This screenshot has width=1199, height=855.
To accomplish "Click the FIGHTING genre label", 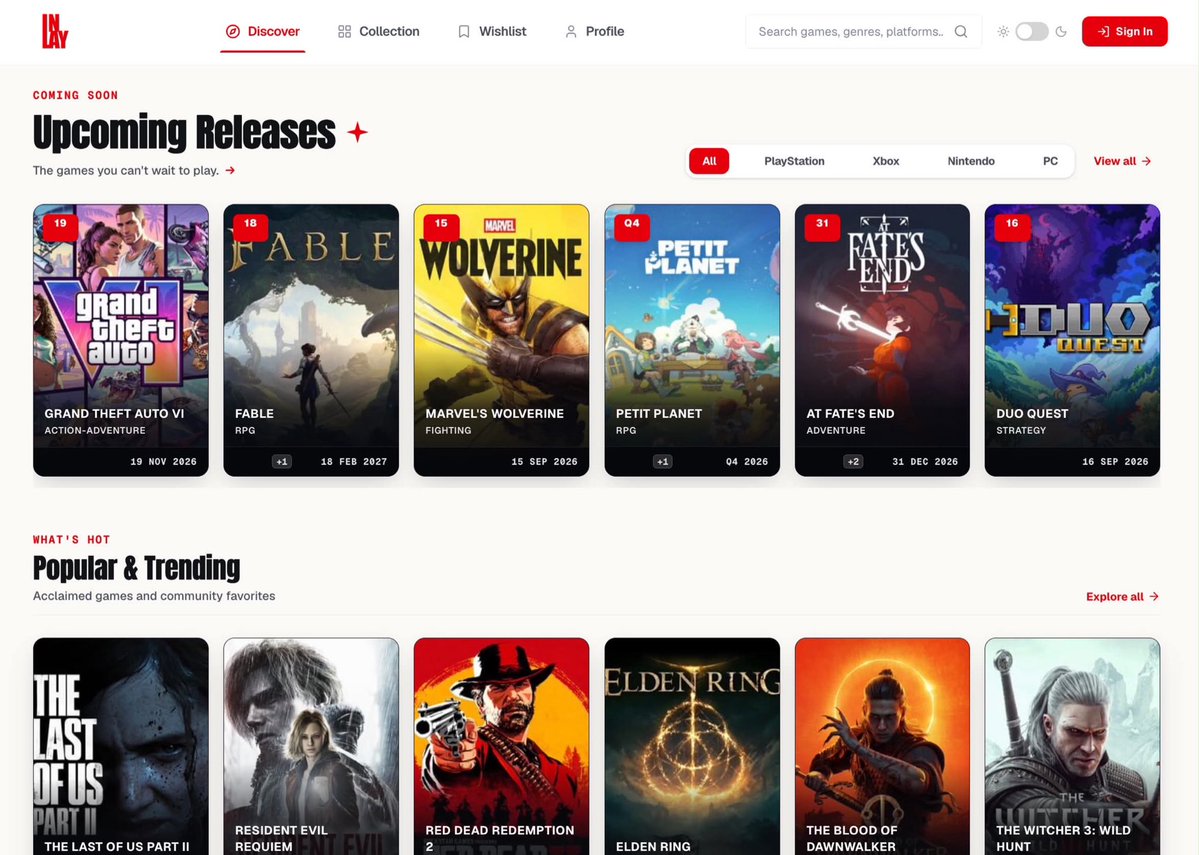I will click(x=448, y=431).
